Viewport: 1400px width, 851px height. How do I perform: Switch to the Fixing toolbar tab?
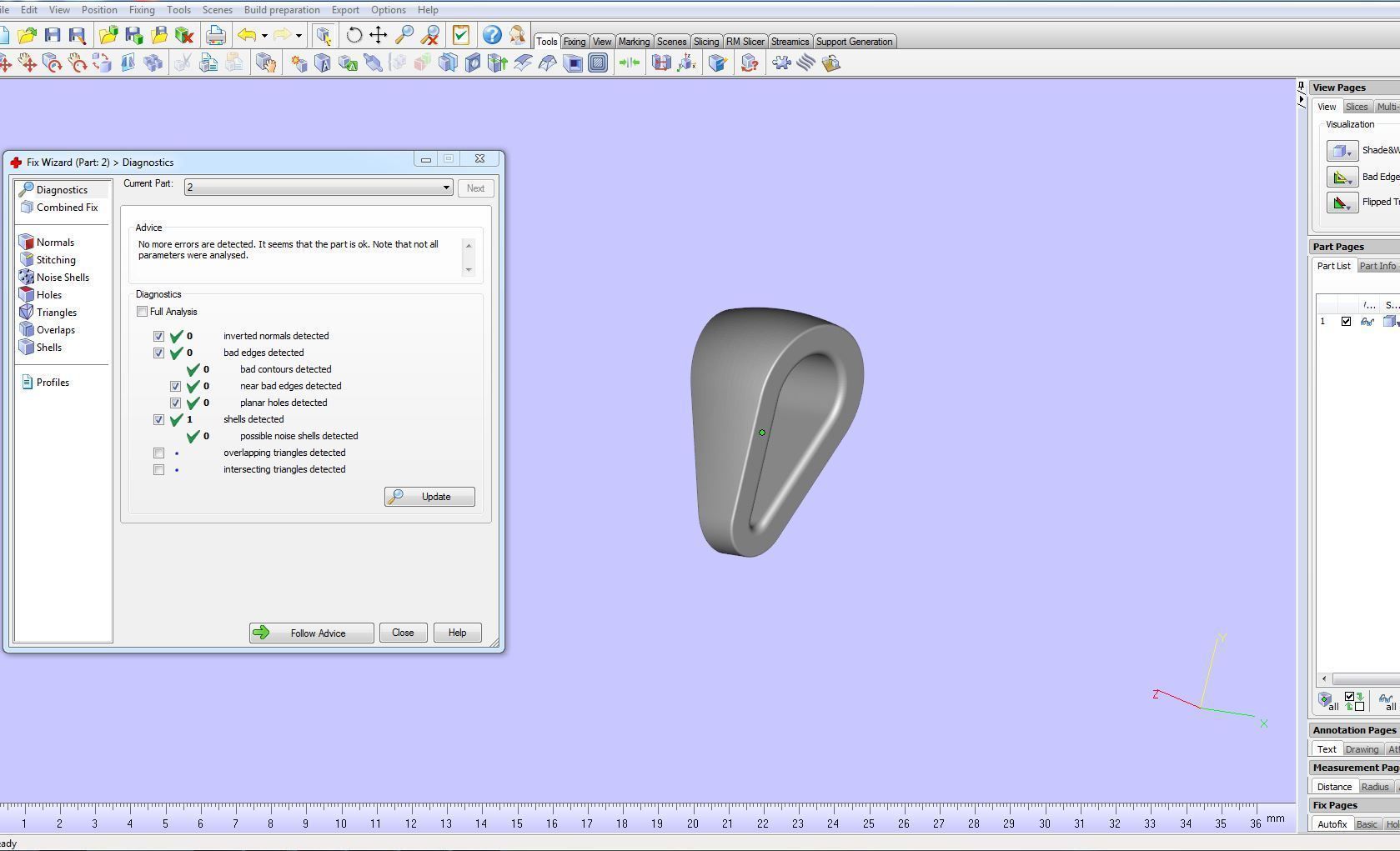click(x=575, y=42)
